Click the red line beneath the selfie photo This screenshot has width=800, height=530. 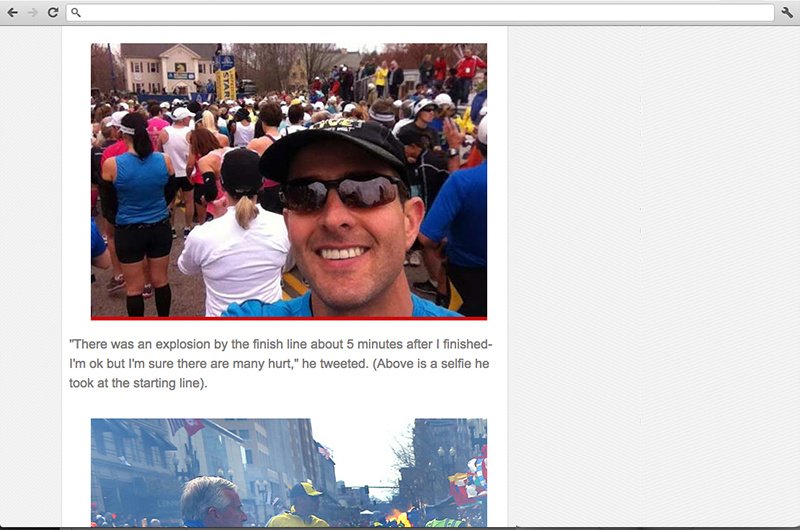coord(289,319)
